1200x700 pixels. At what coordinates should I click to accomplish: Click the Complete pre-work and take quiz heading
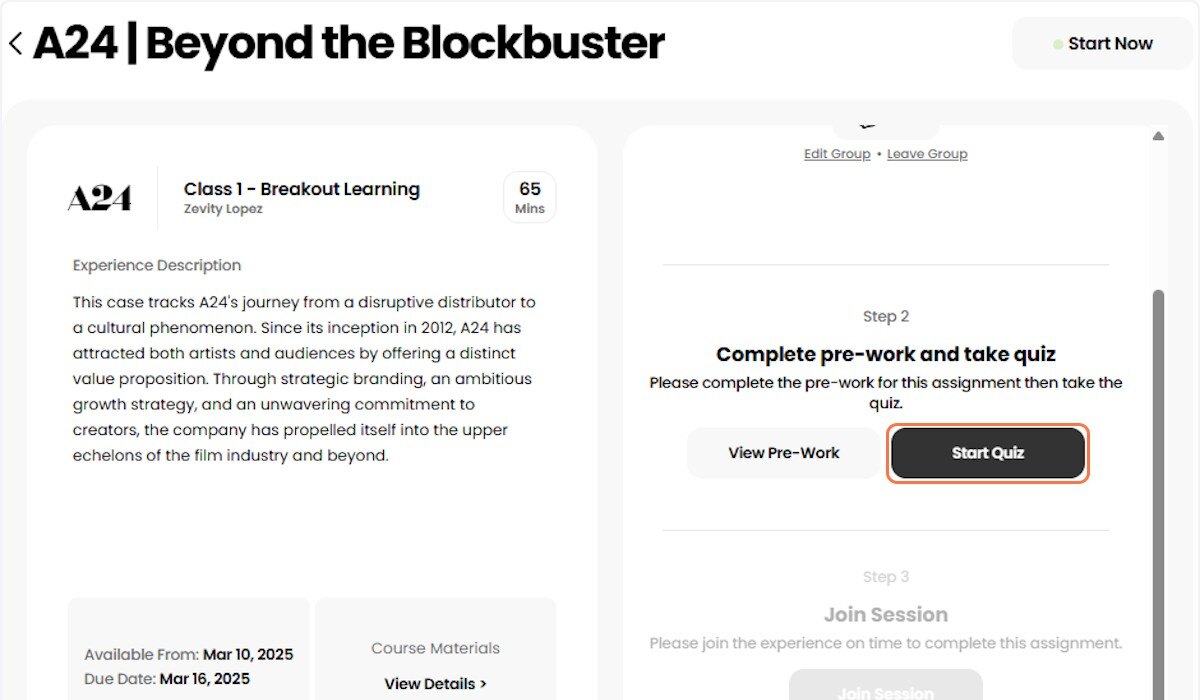(x=886, y=354)
